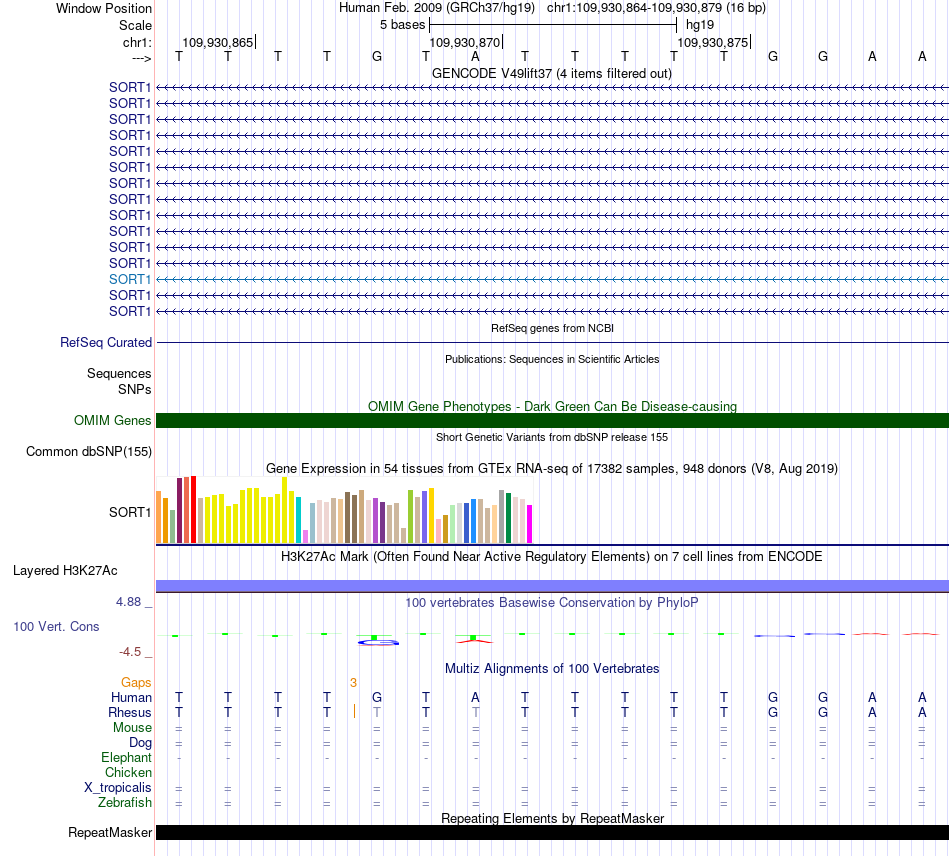Click the OMIM Gene Phenotypes title text

coord(552,406)
